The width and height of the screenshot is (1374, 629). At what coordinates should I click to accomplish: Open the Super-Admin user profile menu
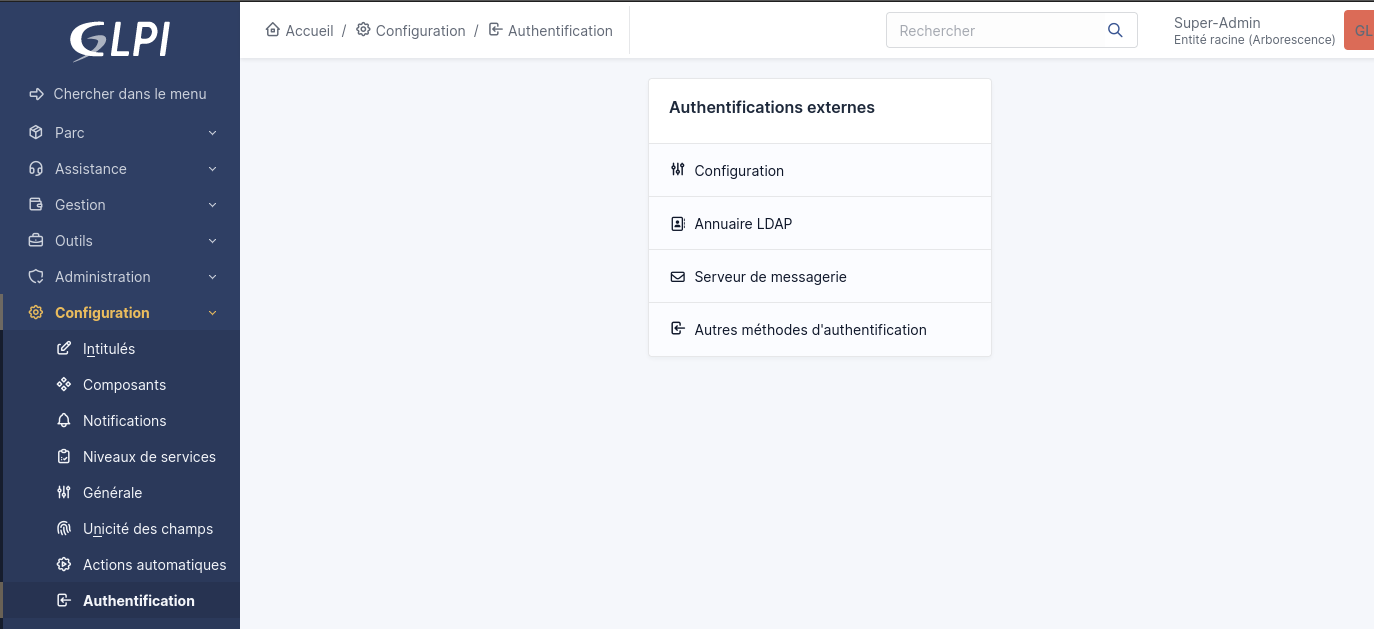tap(1254, 30)
